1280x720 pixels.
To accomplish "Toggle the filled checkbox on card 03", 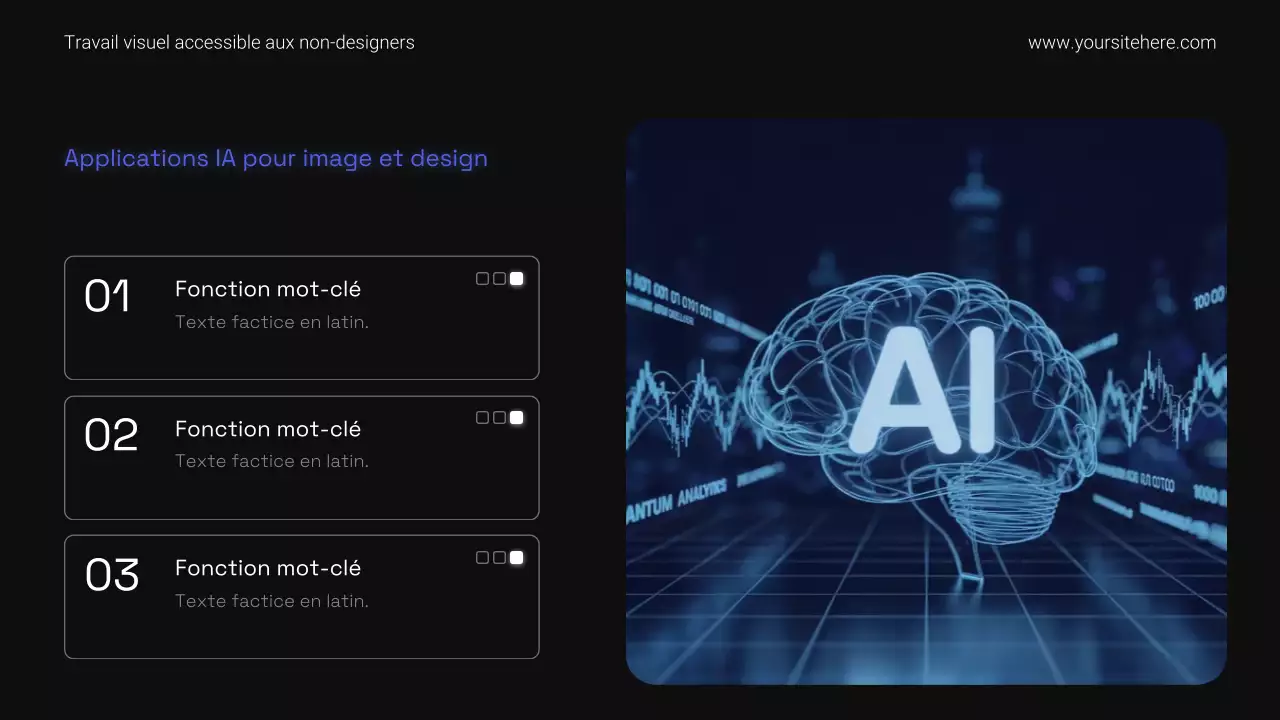I will tap(515, 557).
